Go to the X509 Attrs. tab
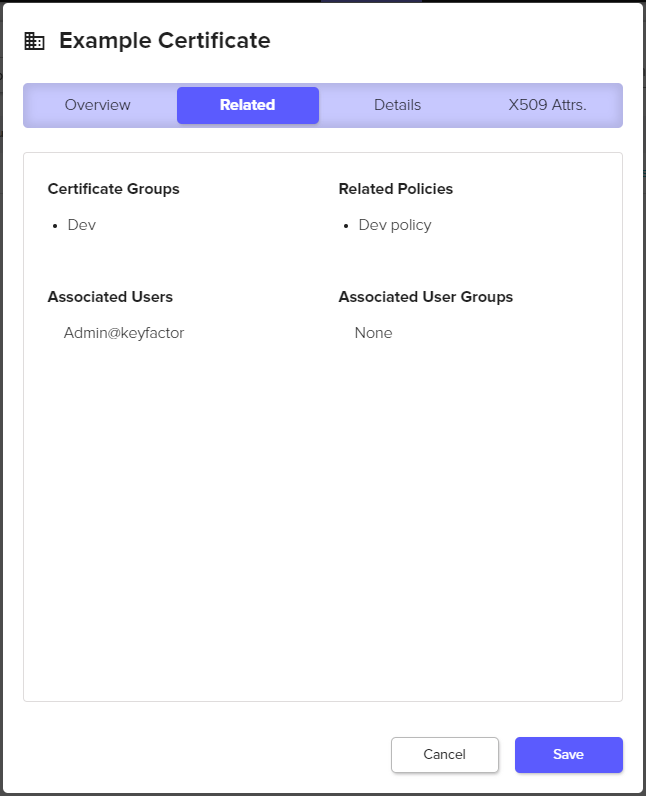The image size is (646, 796). [547, 105]
